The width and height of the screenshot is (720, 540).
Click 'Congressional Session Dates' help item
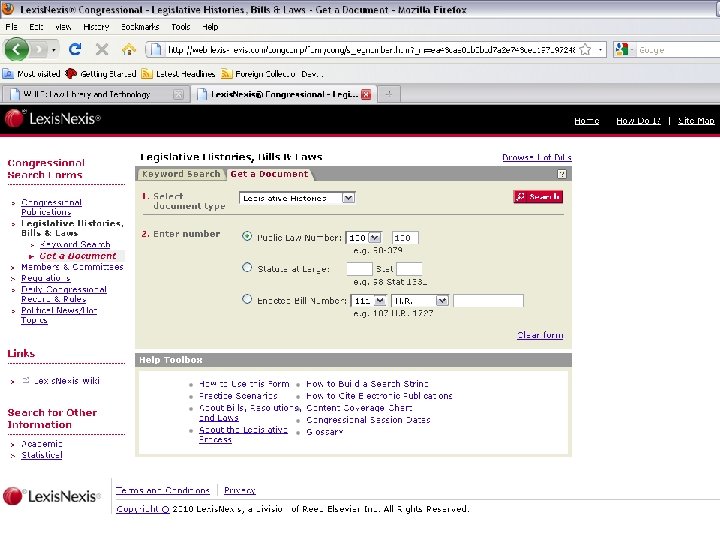[368, 420]
